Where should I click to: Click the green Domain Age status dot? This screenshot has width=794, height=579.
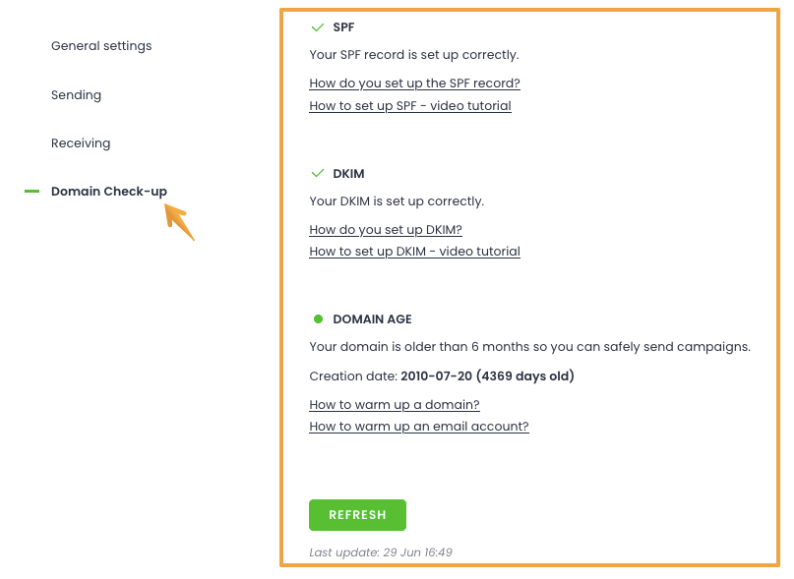pyautogui.click(x=318, y=319)
